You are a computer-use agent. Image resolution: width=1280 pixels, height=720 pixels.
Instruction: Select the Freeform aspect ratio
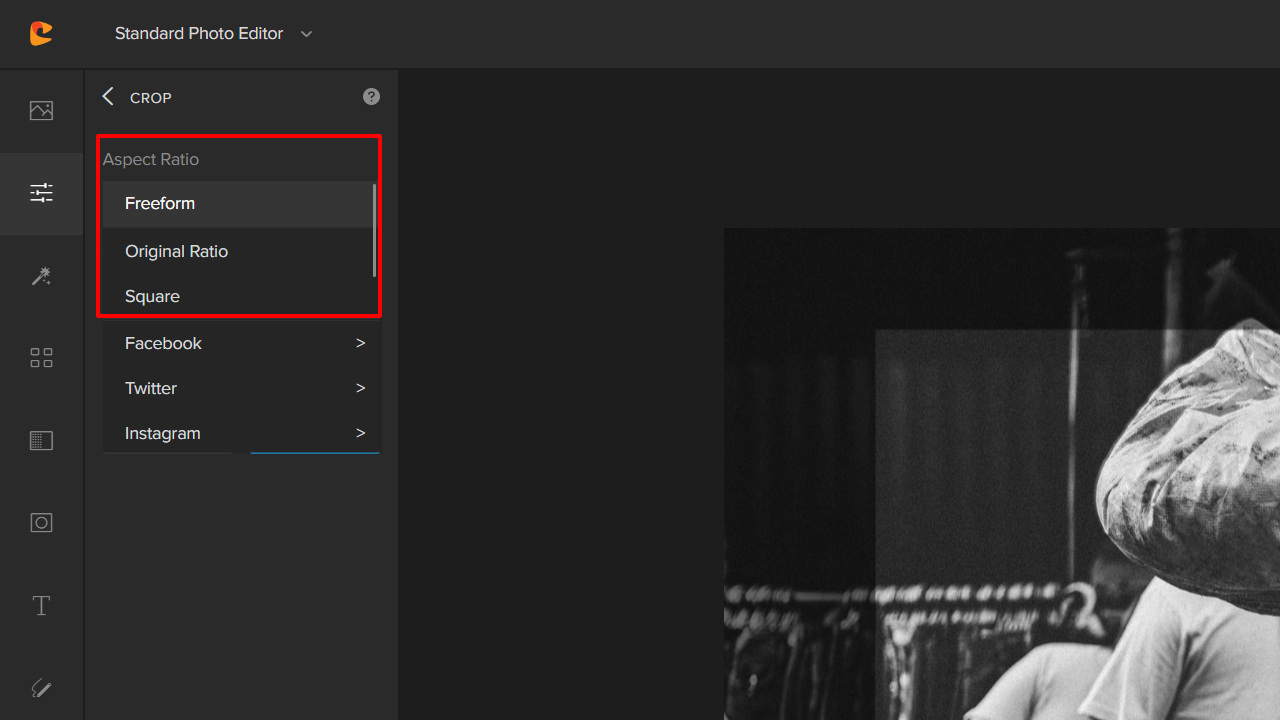(160, 203)
